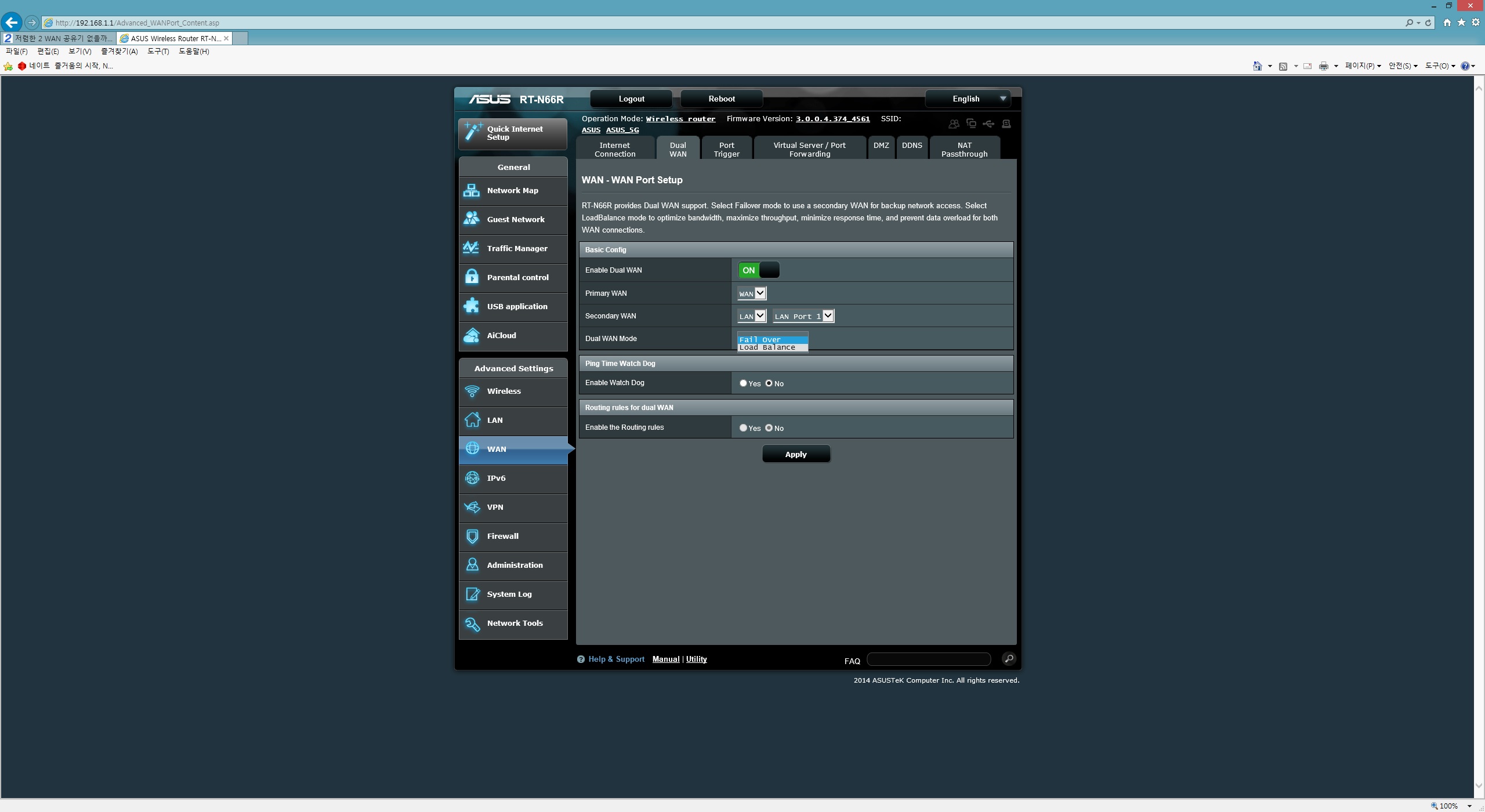1485x812 pixels.
Task: Expand the 안전(S) command bar menu
Action: pos(1403,66)
